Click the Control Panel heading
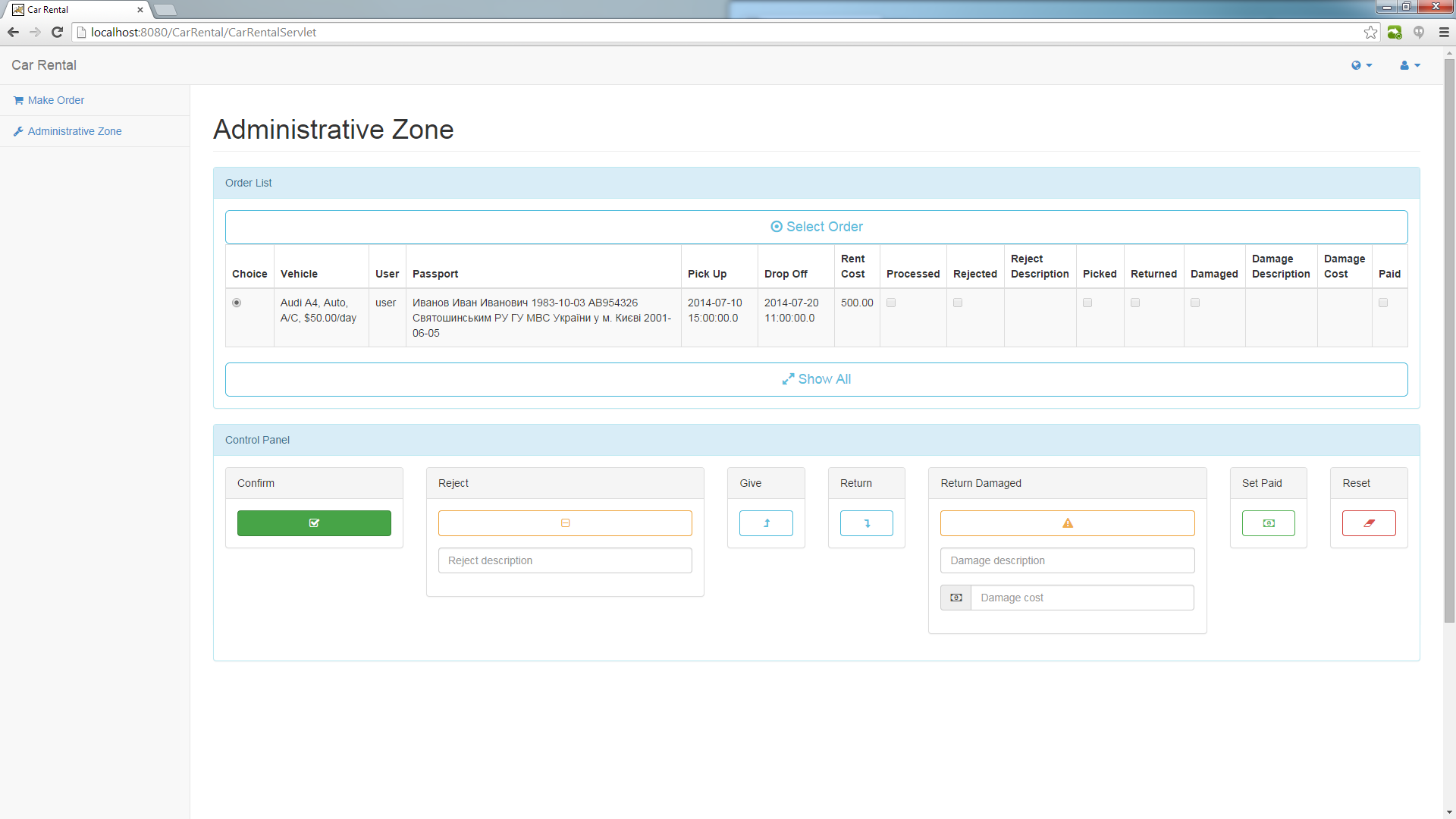This screenshot has height=819, width=1456. (257, 440)
